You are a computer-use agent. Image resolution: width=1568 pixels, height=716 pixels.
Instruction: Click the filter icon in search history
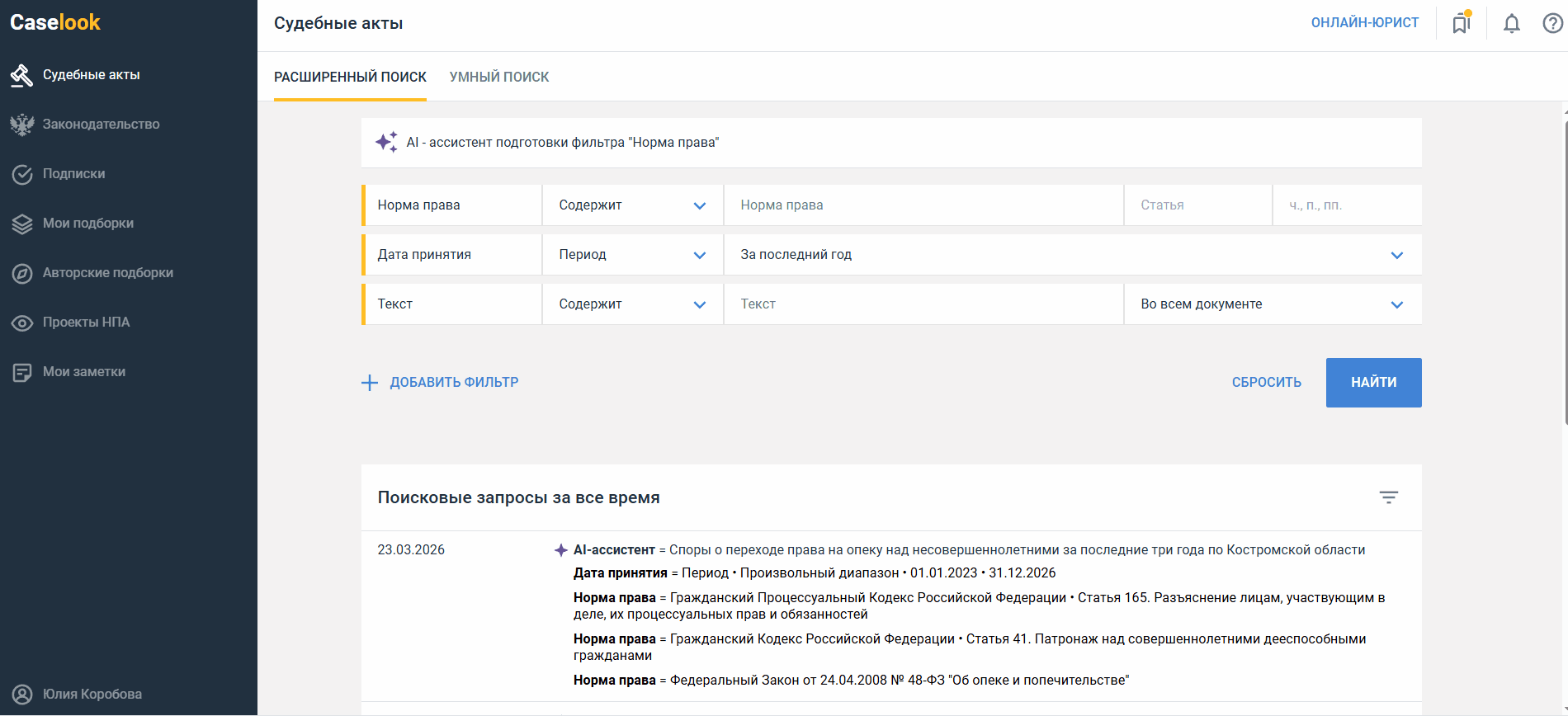(1388, 497)
